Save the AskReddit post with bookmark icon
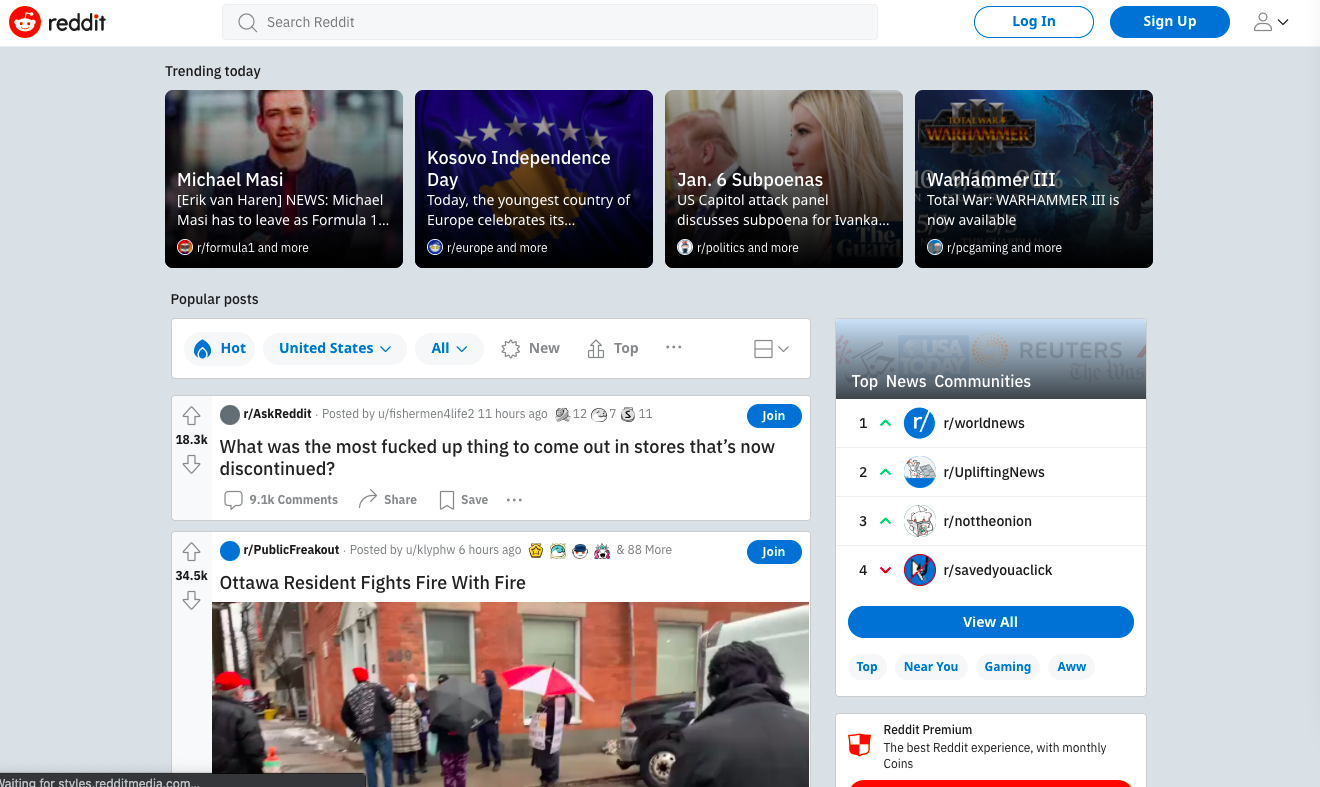 [464, 500]
